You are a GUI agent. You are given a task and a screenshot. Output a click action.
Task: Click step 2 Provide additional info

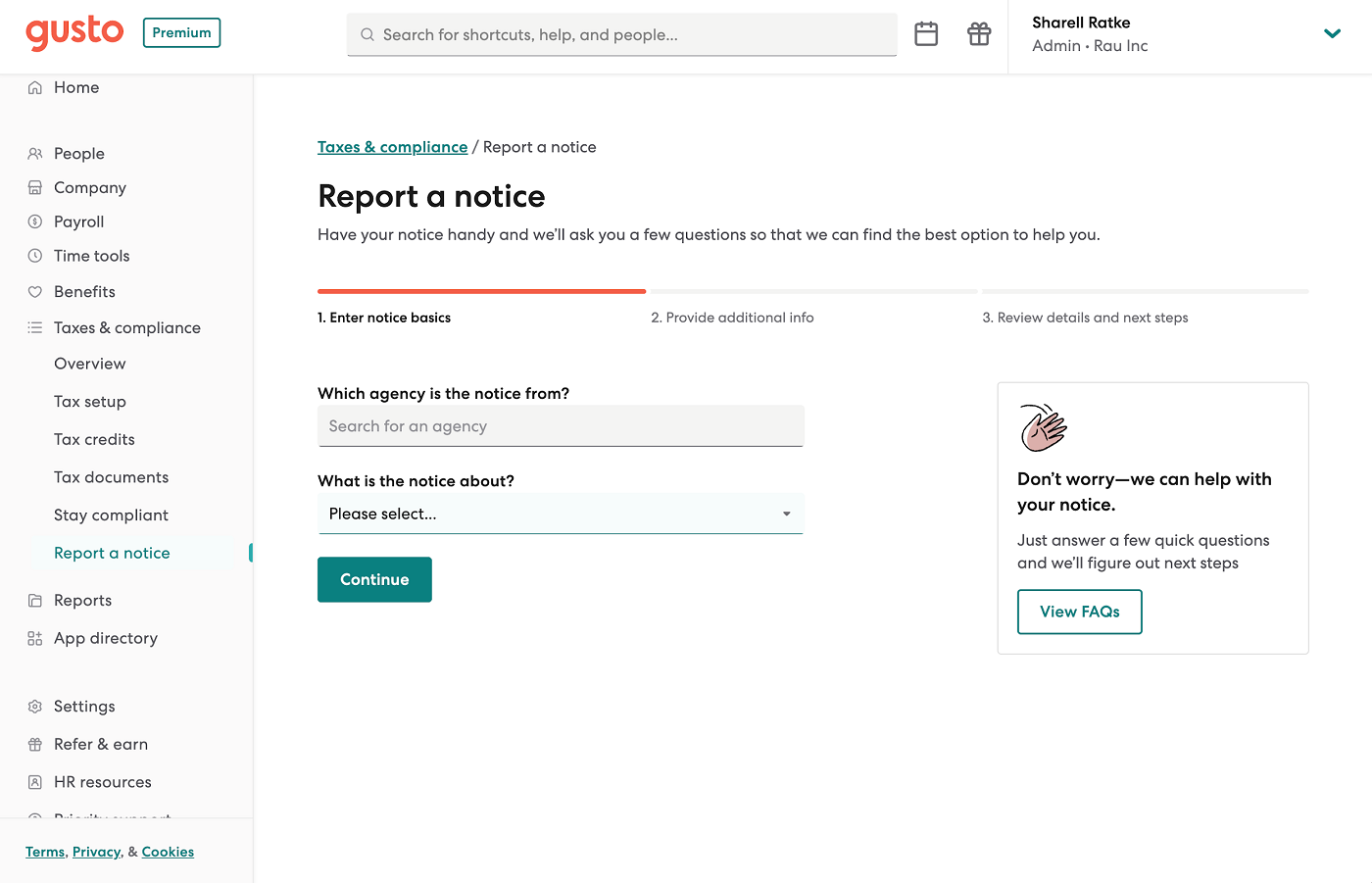click(x=732, y=318)
